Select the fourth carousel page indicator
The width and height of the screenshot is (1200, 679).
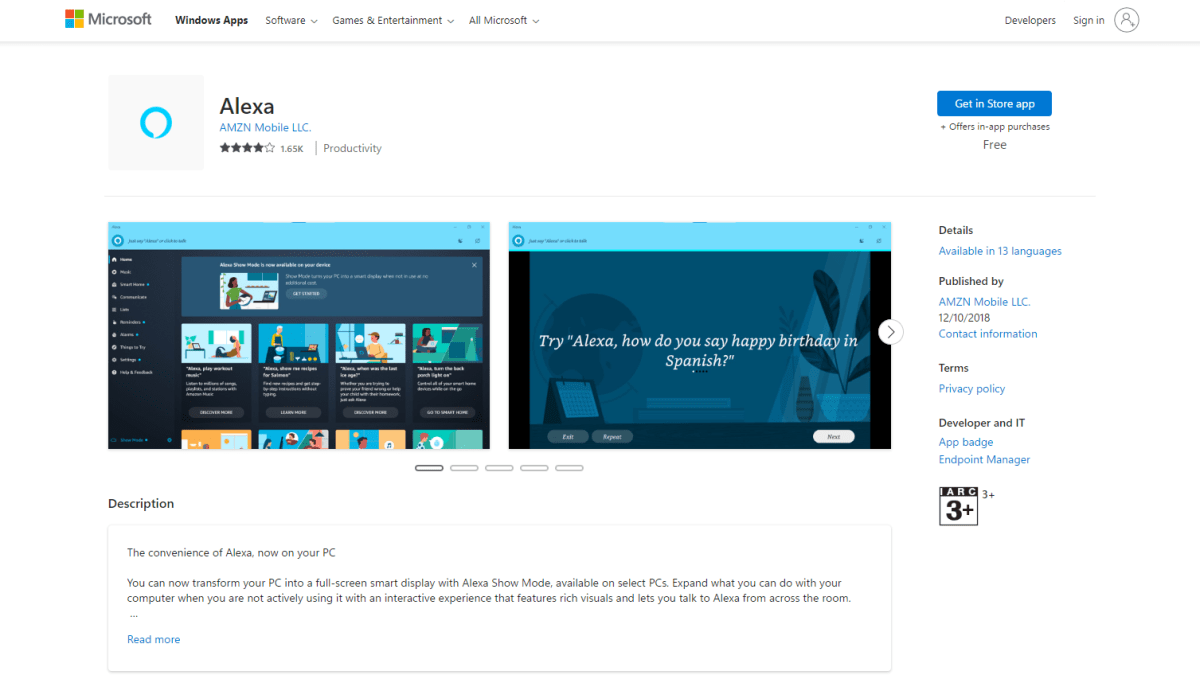pos(534,468)
